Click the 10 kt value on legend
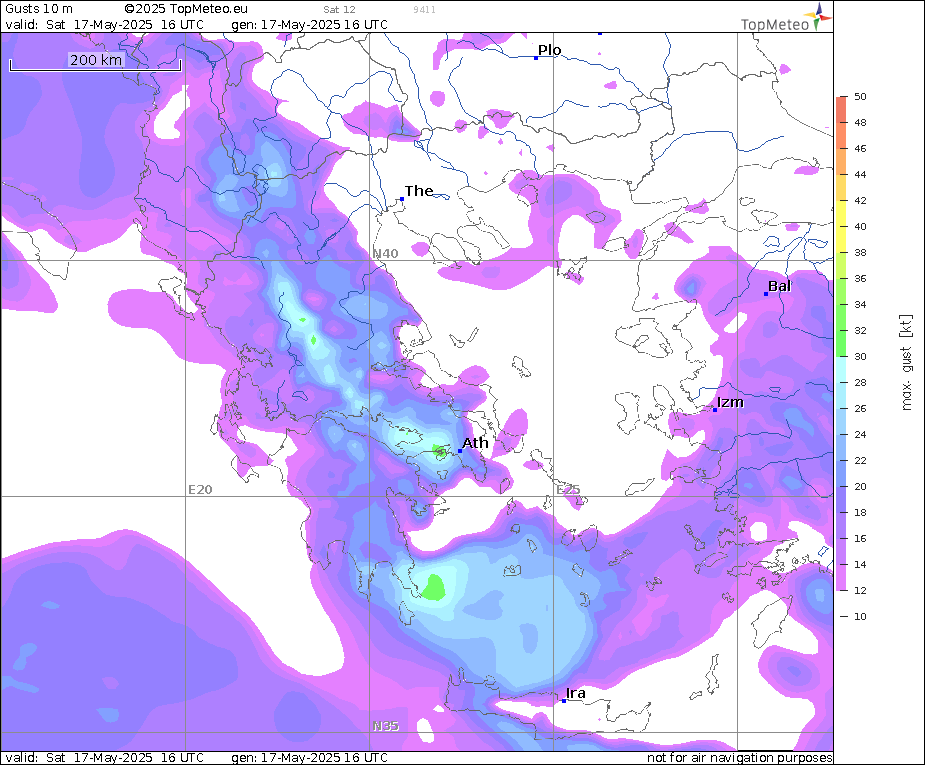925x765 pixels. [860, 616]
